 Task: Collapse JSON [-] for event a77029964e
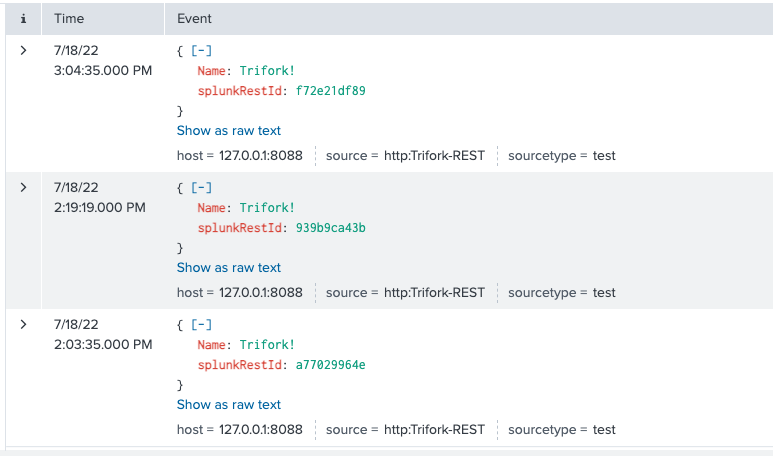201,324
